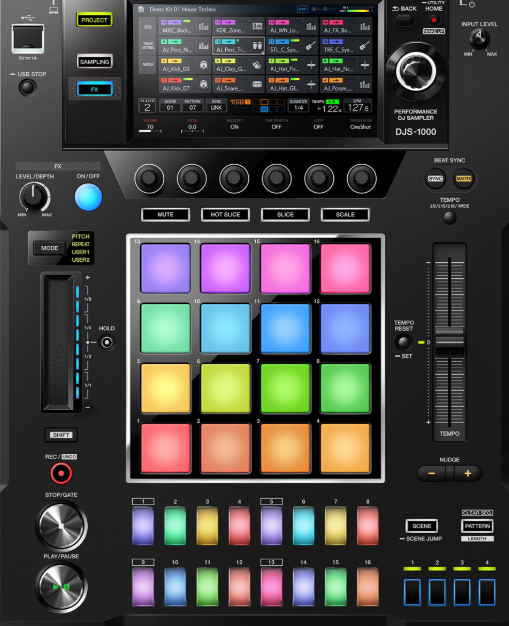Image resolution: width=509 pixels, height=626 pixels.
Task: Tap the pink performance pad 16
Action: pyautogui.click(x=345, y=269)
